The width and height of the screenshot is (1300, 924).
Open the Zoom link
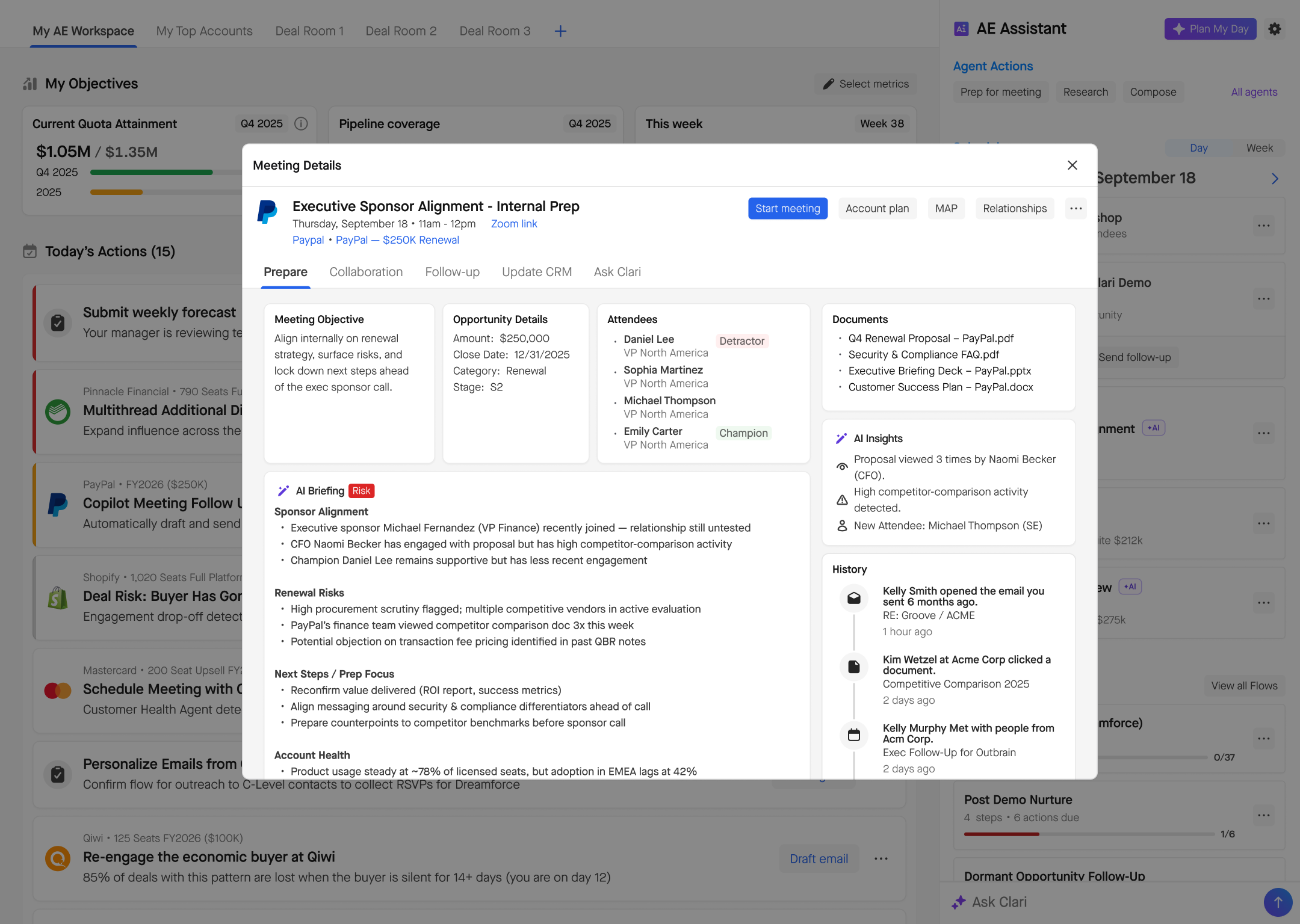(514, 224)
